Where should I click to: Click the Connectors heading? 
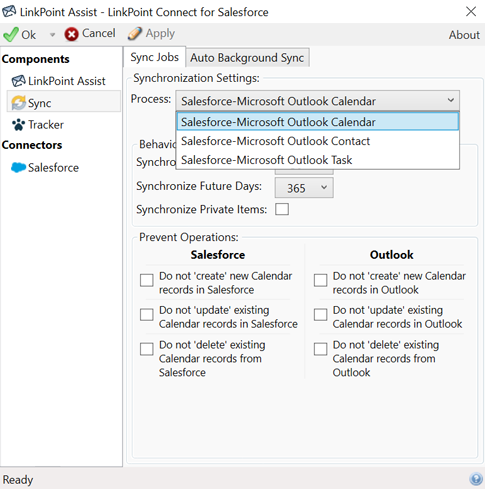pos(32,145)
